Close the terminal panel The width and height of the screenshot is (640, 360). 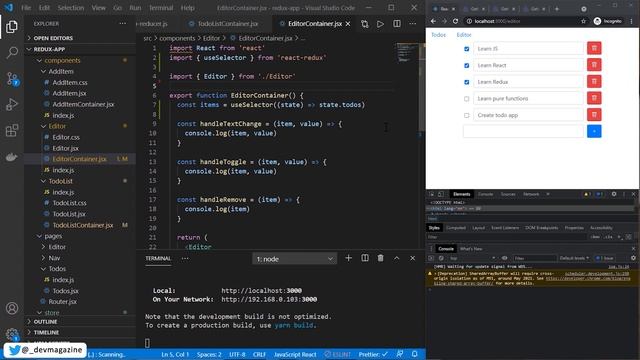pyautogui.click(x=413, y=258)
